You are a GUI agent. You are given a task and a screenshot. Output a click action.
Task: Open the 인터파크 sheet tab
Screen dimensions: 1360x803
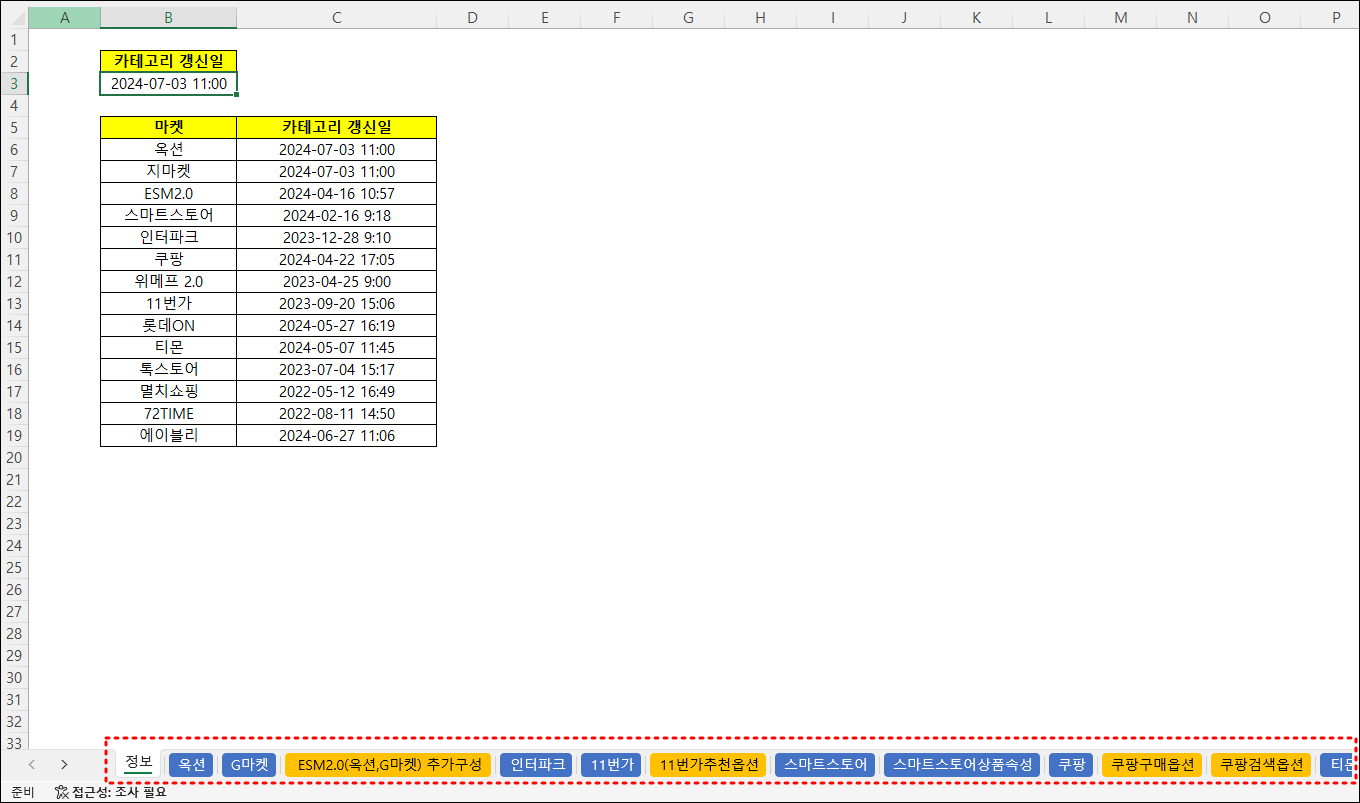pos(538,765)
